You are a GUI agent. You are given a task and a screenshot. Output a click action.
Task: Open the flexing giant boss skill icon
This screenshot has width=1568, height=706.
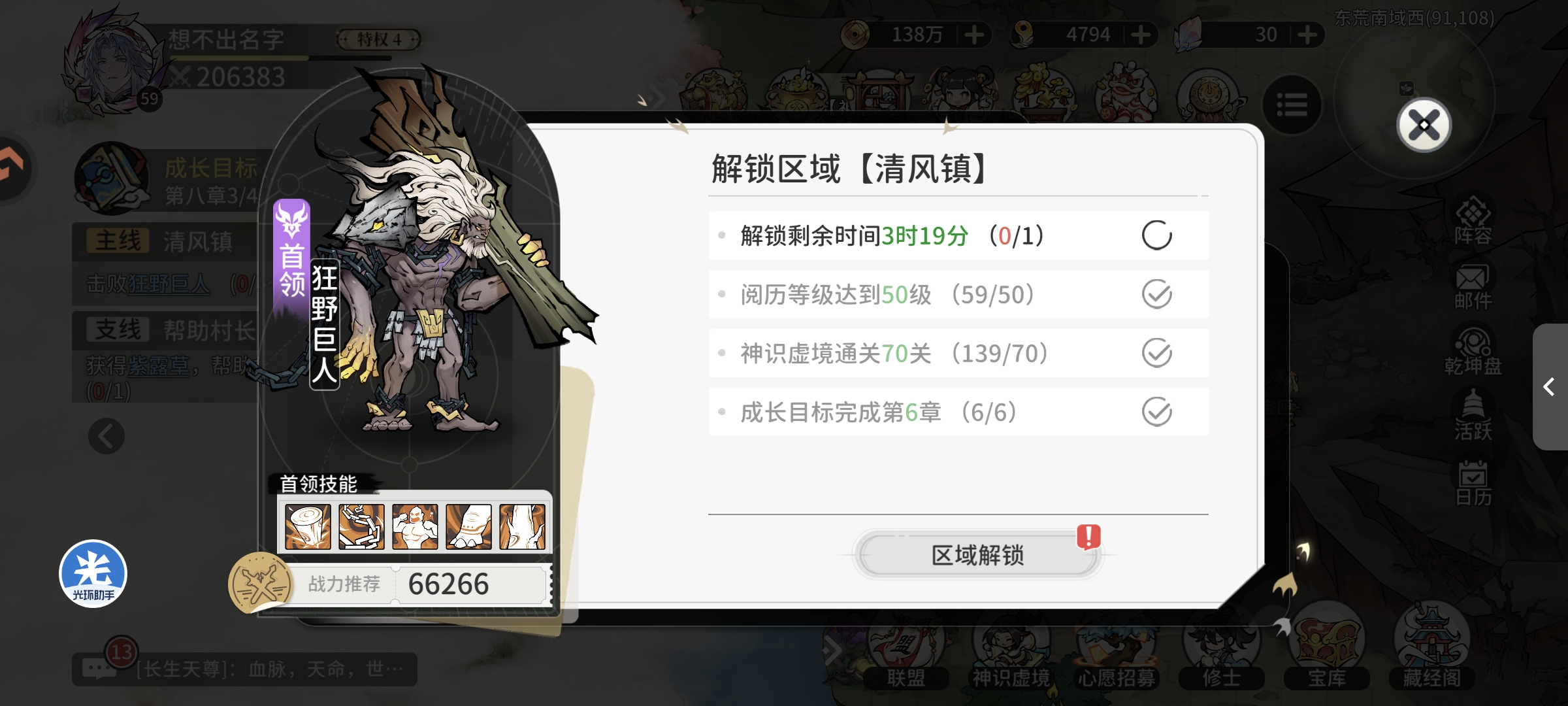click(x=415, y=526)
